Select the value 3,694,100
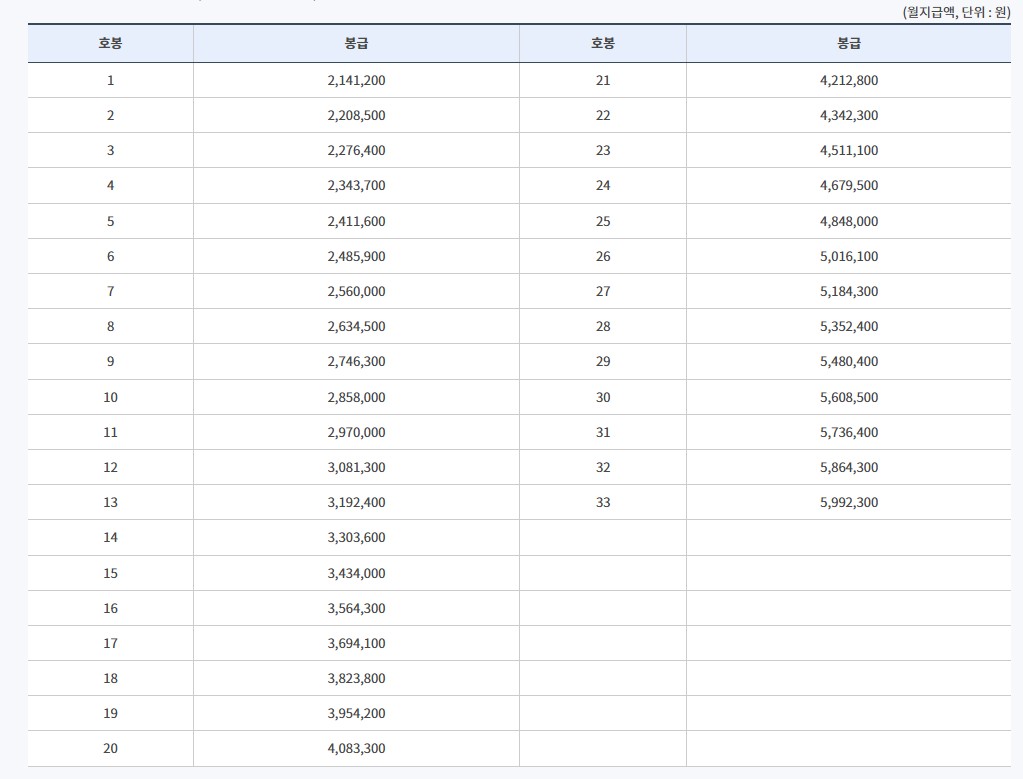The width and height of the screenshot is (1023, 779). click(x=356, y=644)
